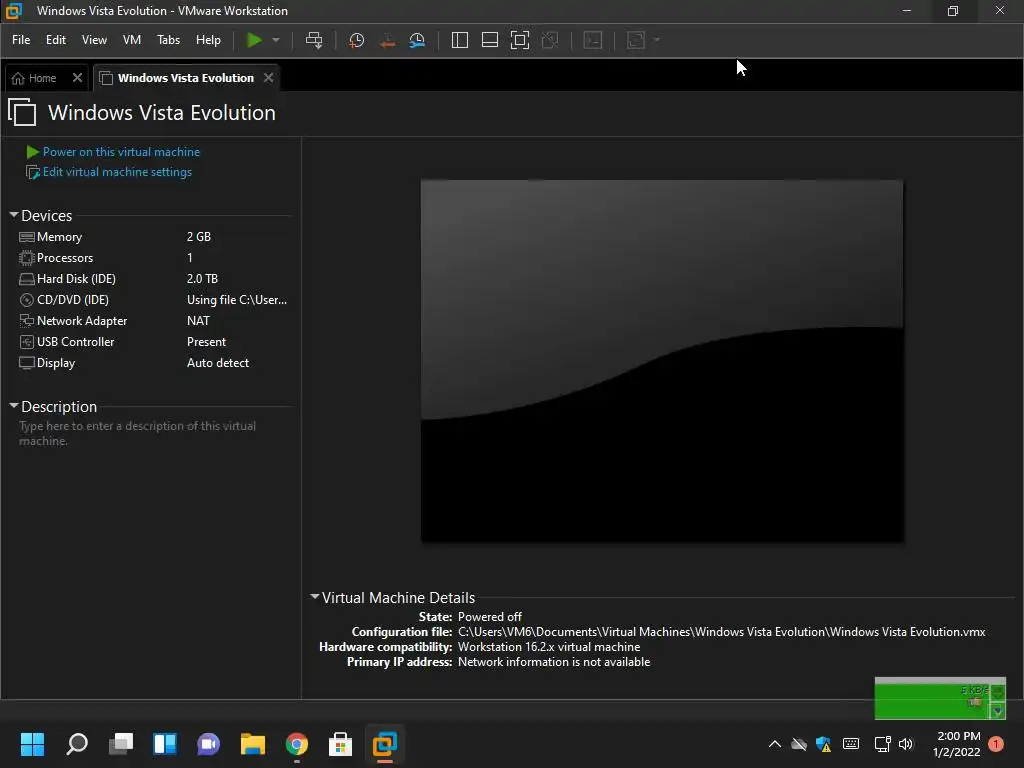Click the 'Powered off' state text
This screenshot has height=768, width=1024.
point(490,616)
